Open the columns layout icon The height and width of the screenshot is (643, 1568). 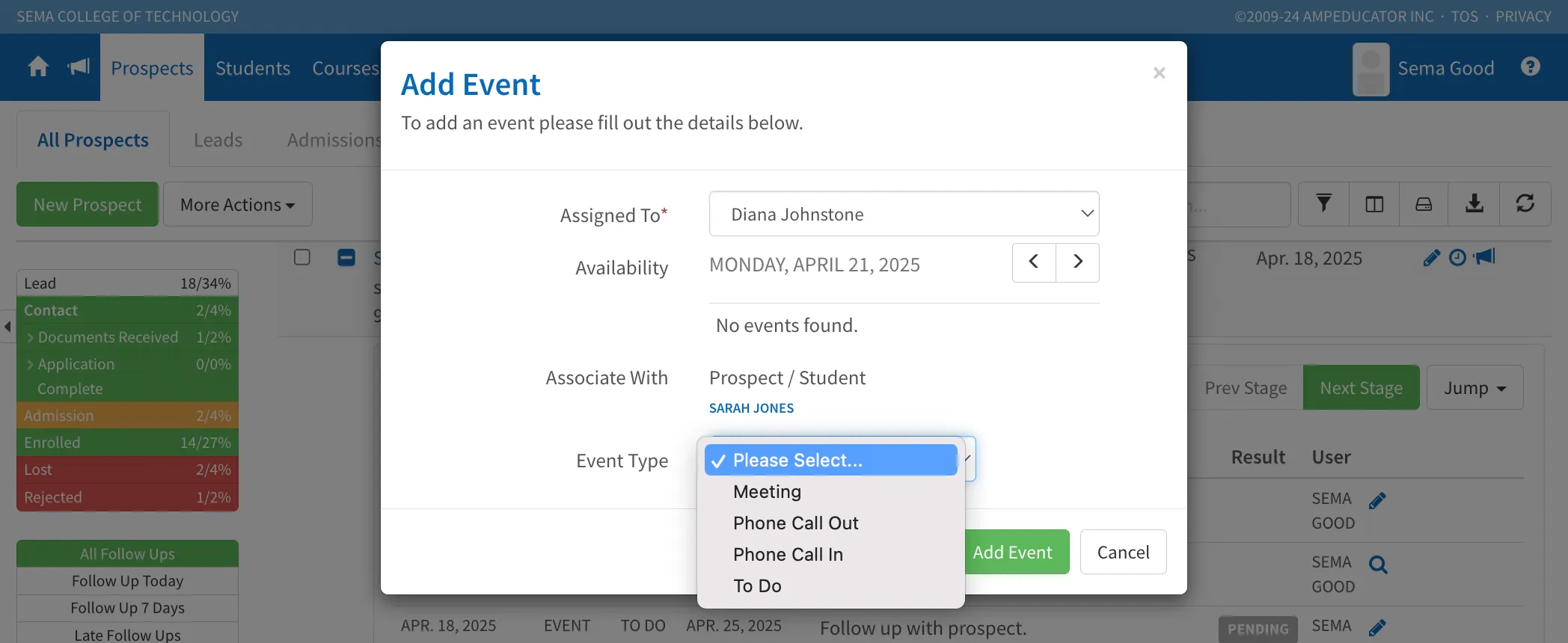point(1374,203)
